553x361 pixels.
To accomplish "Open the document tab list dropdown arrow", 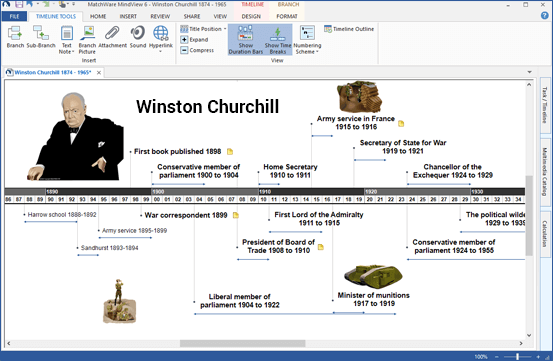I will (529, 72).
